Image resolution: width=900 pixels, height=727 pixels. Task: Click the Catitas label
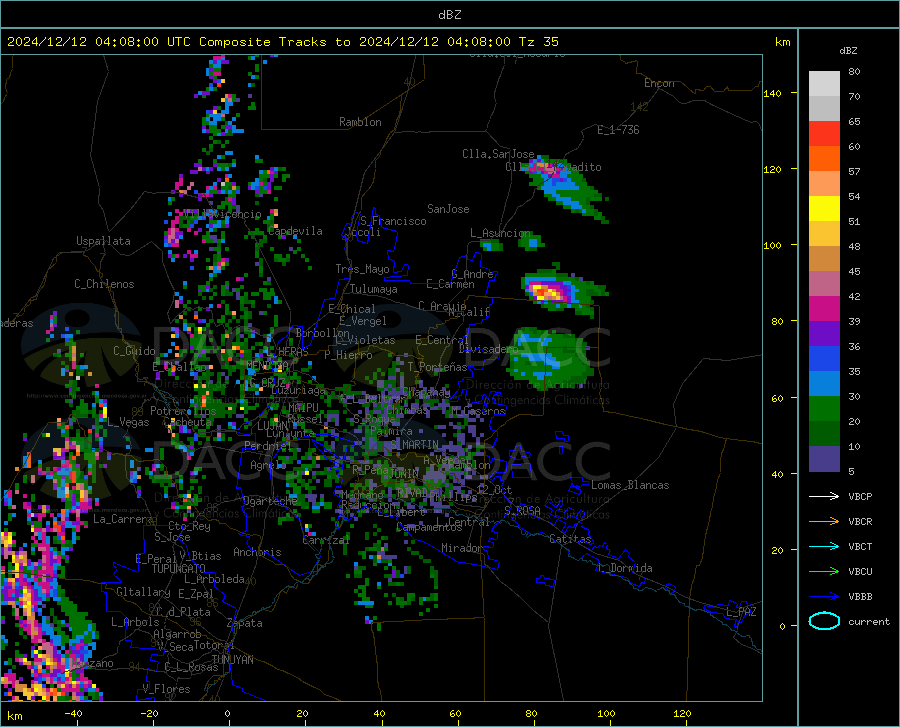pos(571,539)
